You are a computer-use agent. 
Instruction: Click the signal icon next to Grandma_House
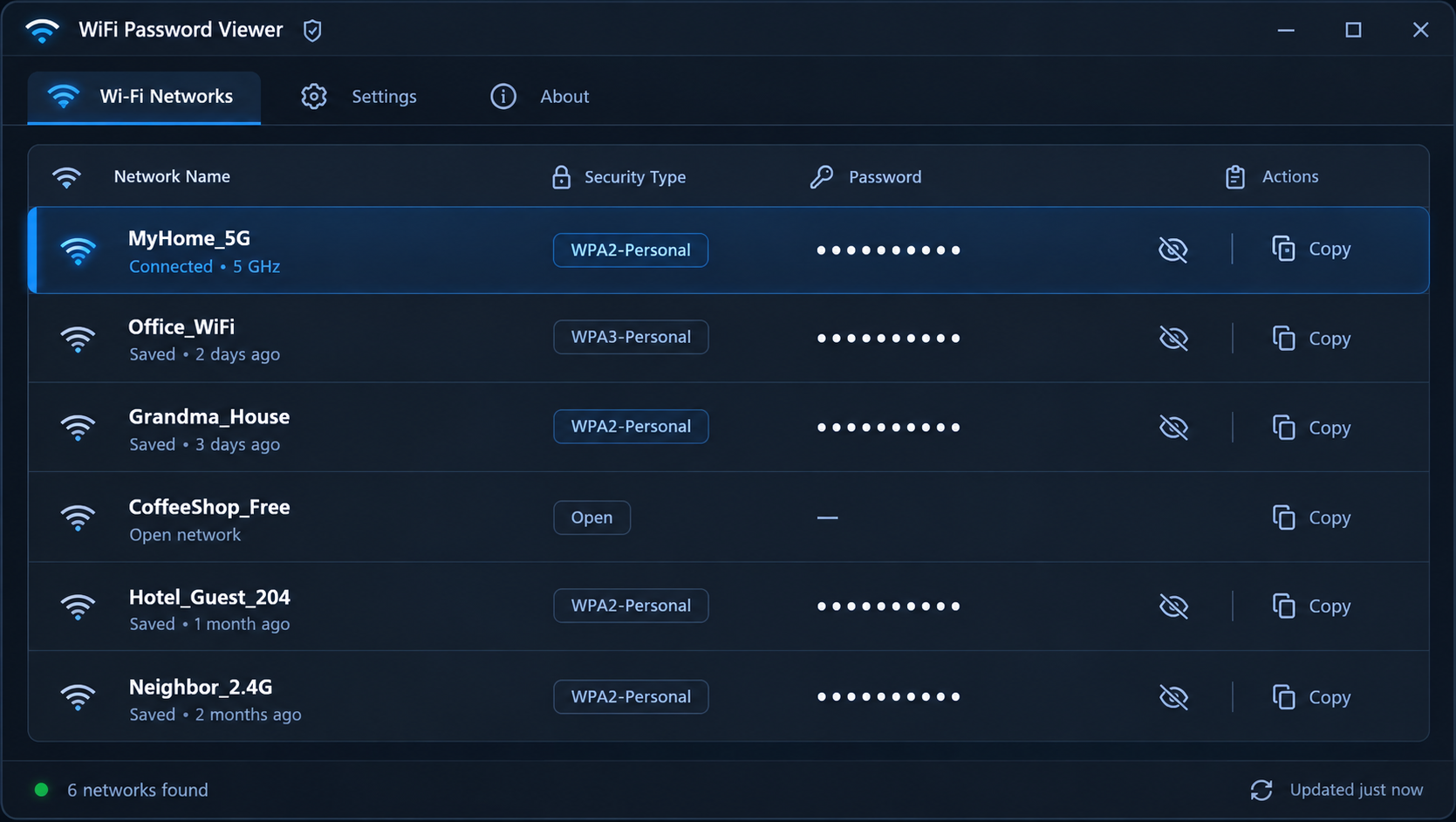(78, 428)
